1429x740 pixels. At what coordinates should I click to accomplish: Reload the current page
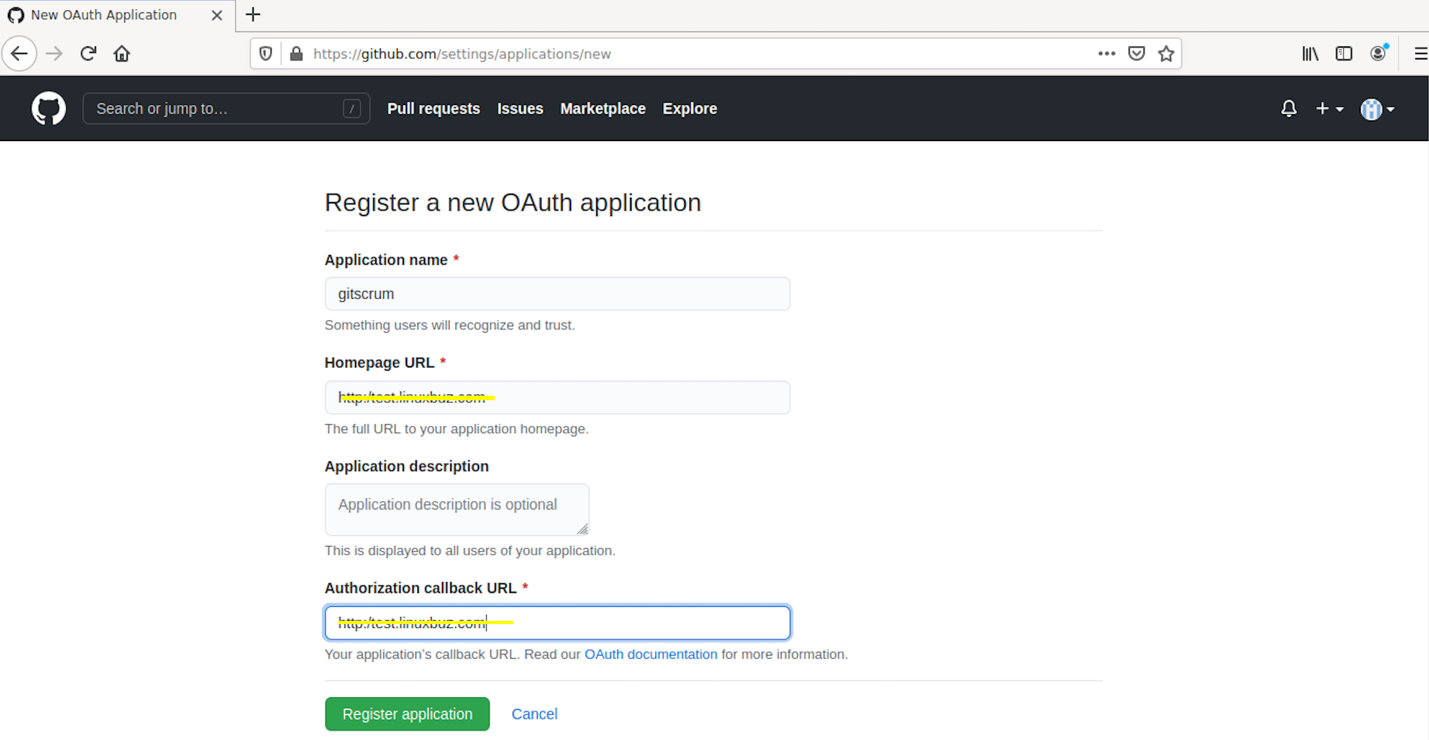(88, 54)
